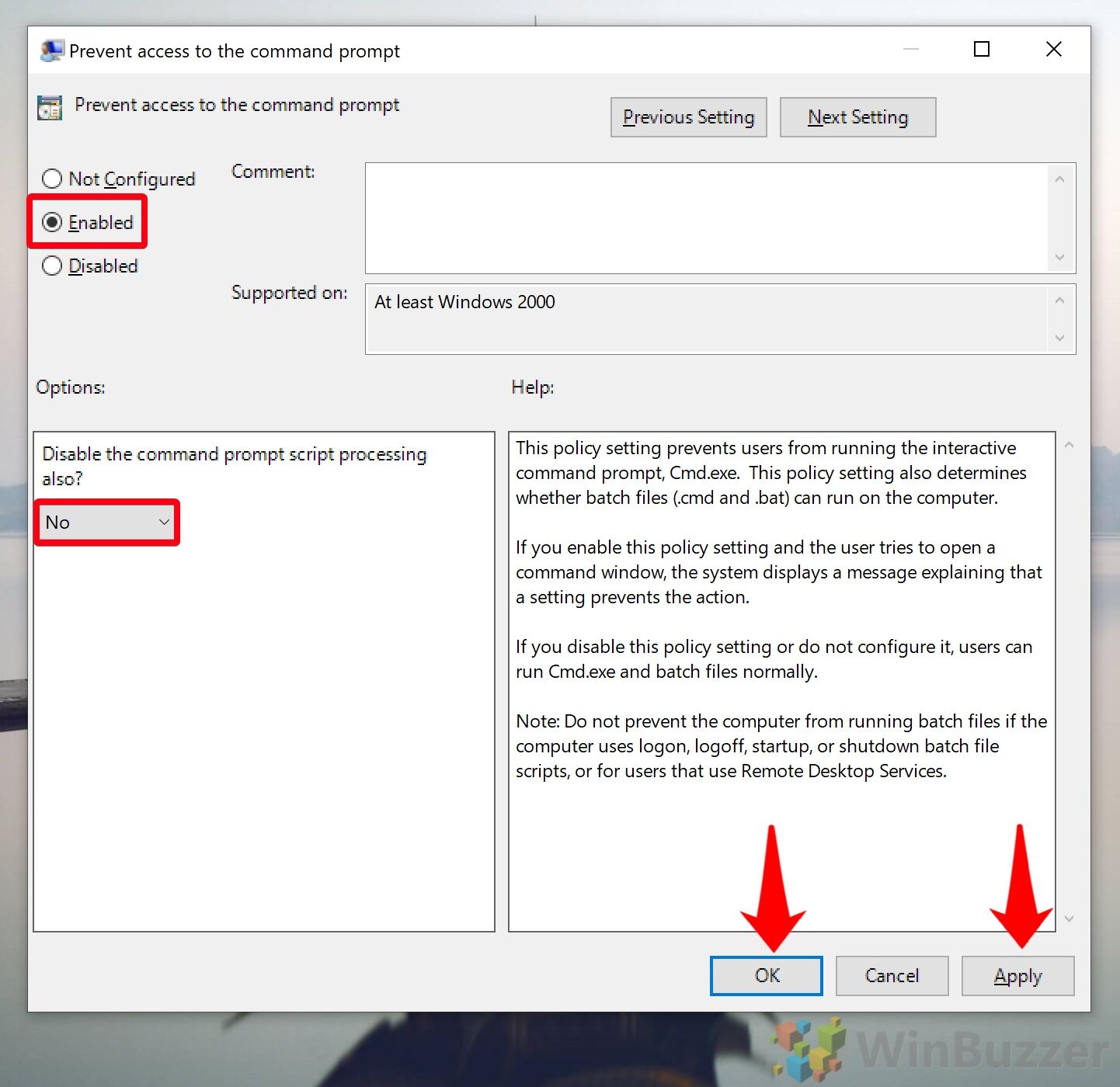Click the Supported on scroll down arrow

[x=1060, y=338]
